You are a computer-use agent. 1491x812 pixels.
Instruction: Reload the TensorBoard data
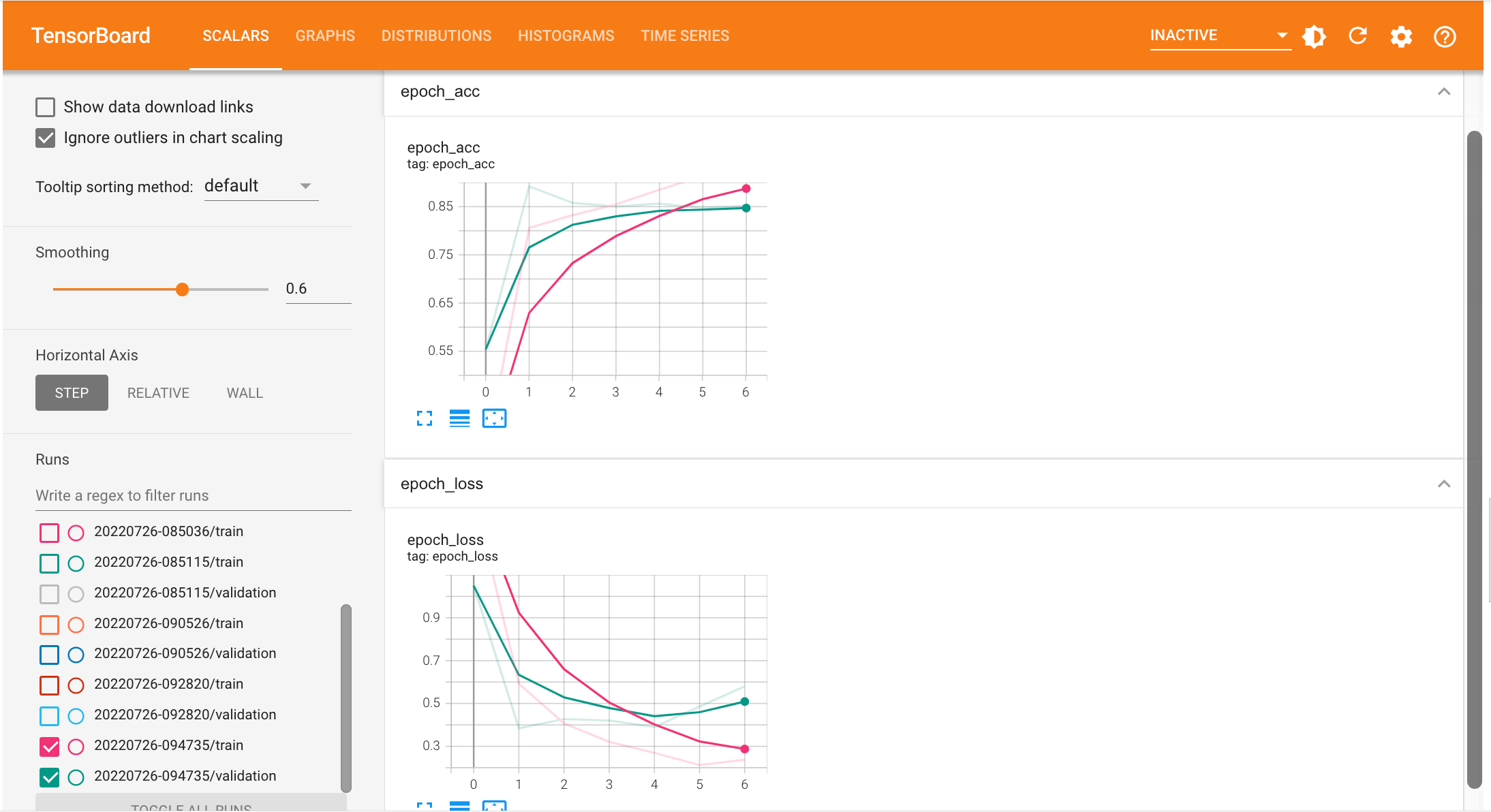[1357, 36]
